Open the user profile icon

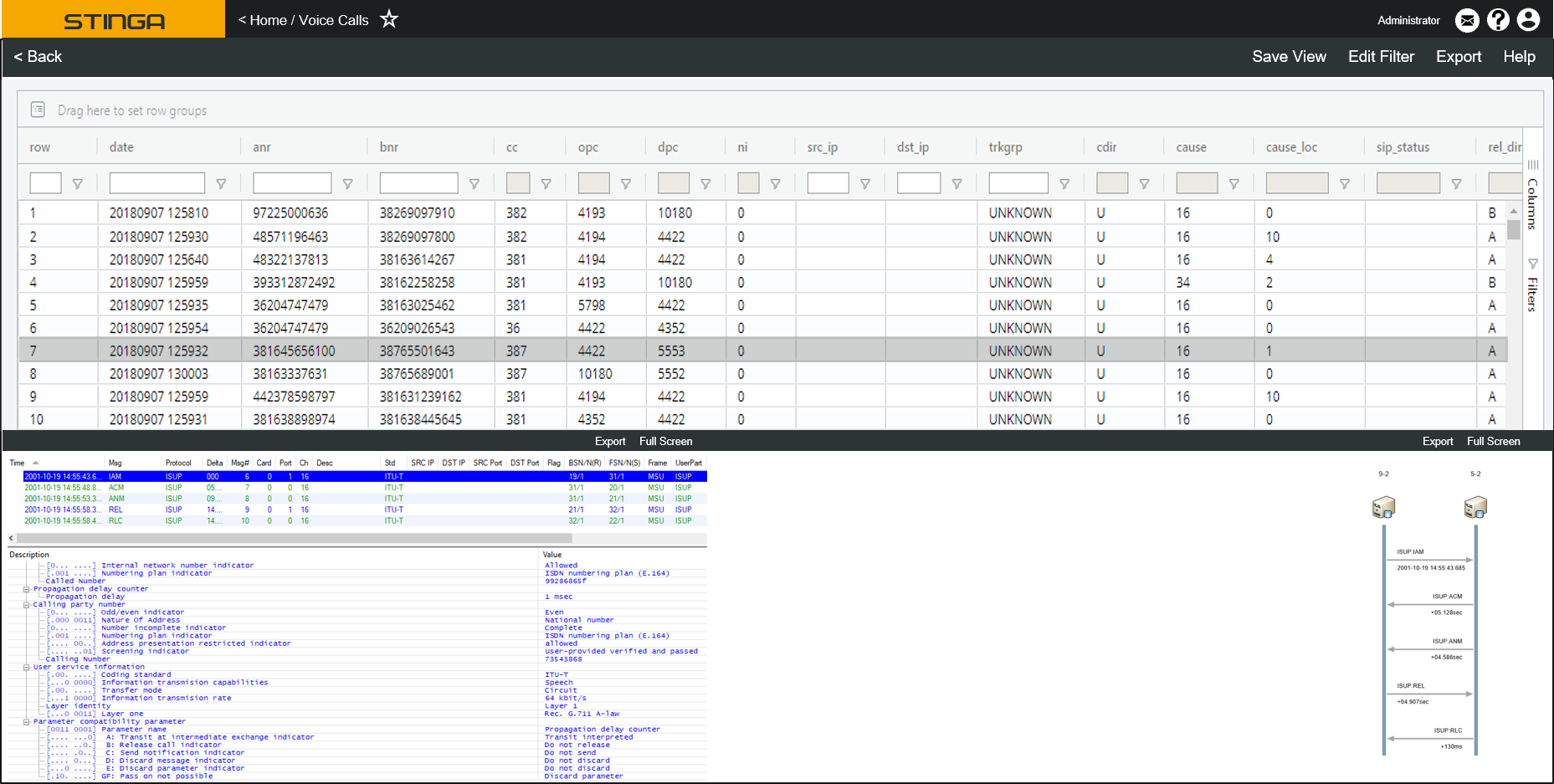pyautogui.click(x=1528, y=20)
